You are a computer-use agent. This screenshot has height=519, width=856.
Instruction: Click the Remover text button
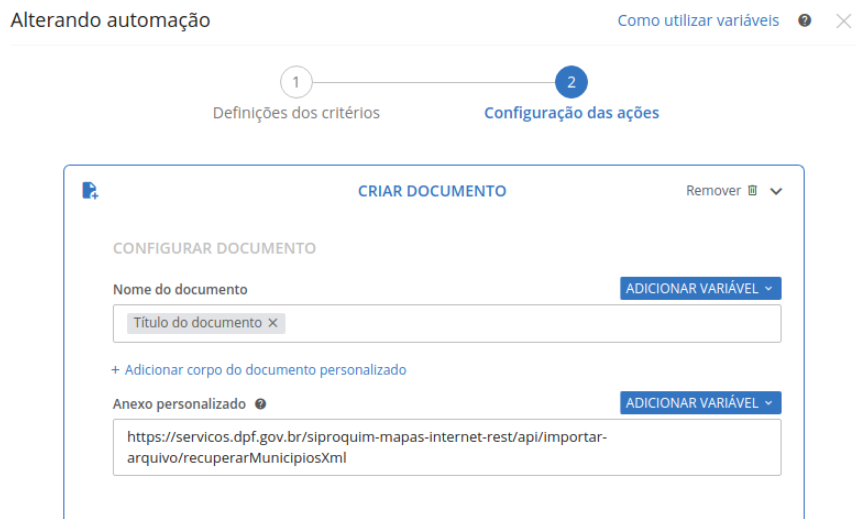click(x=713, y=190)
